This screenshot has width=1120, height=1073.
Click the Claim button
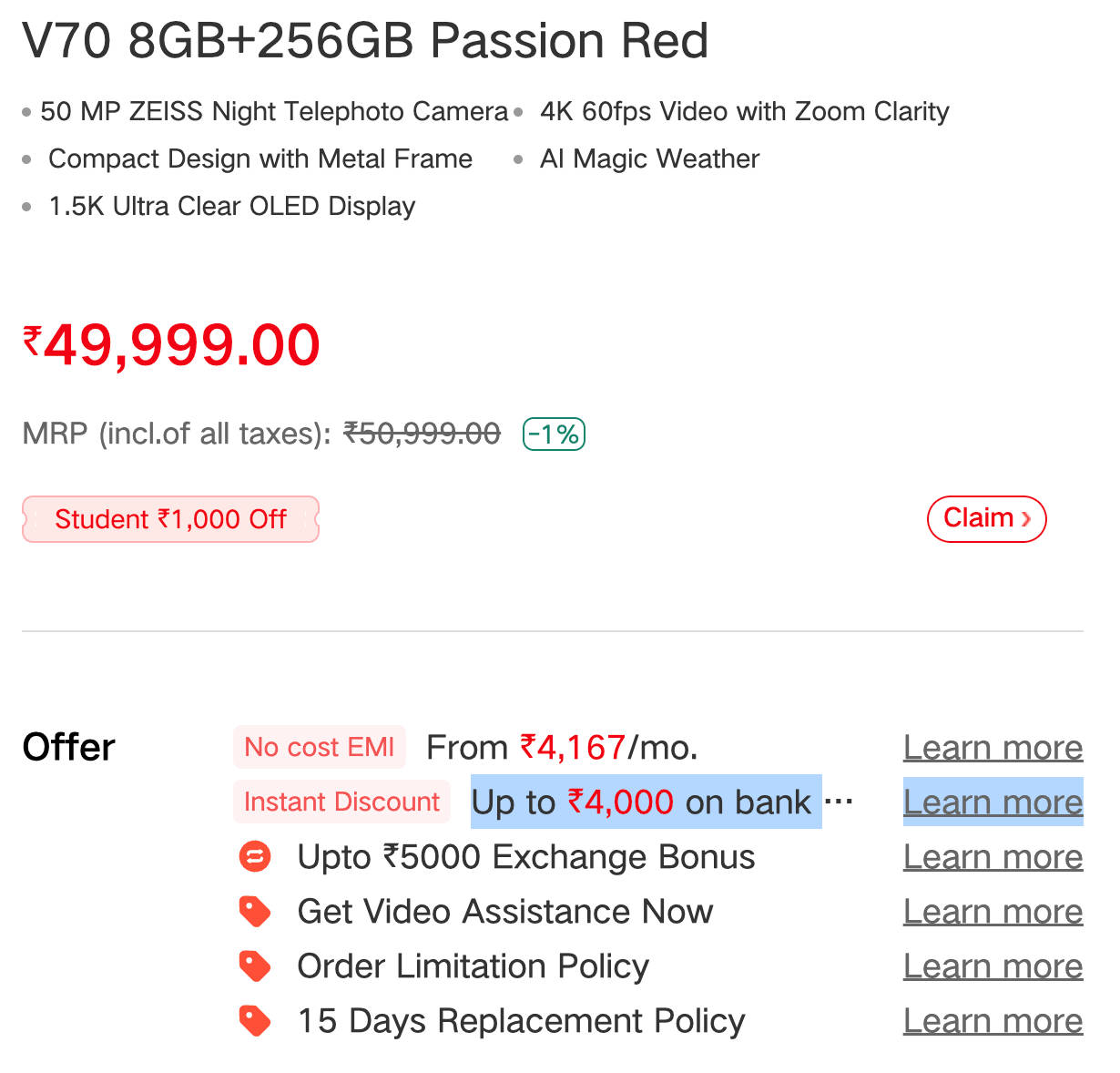[986, 519]
